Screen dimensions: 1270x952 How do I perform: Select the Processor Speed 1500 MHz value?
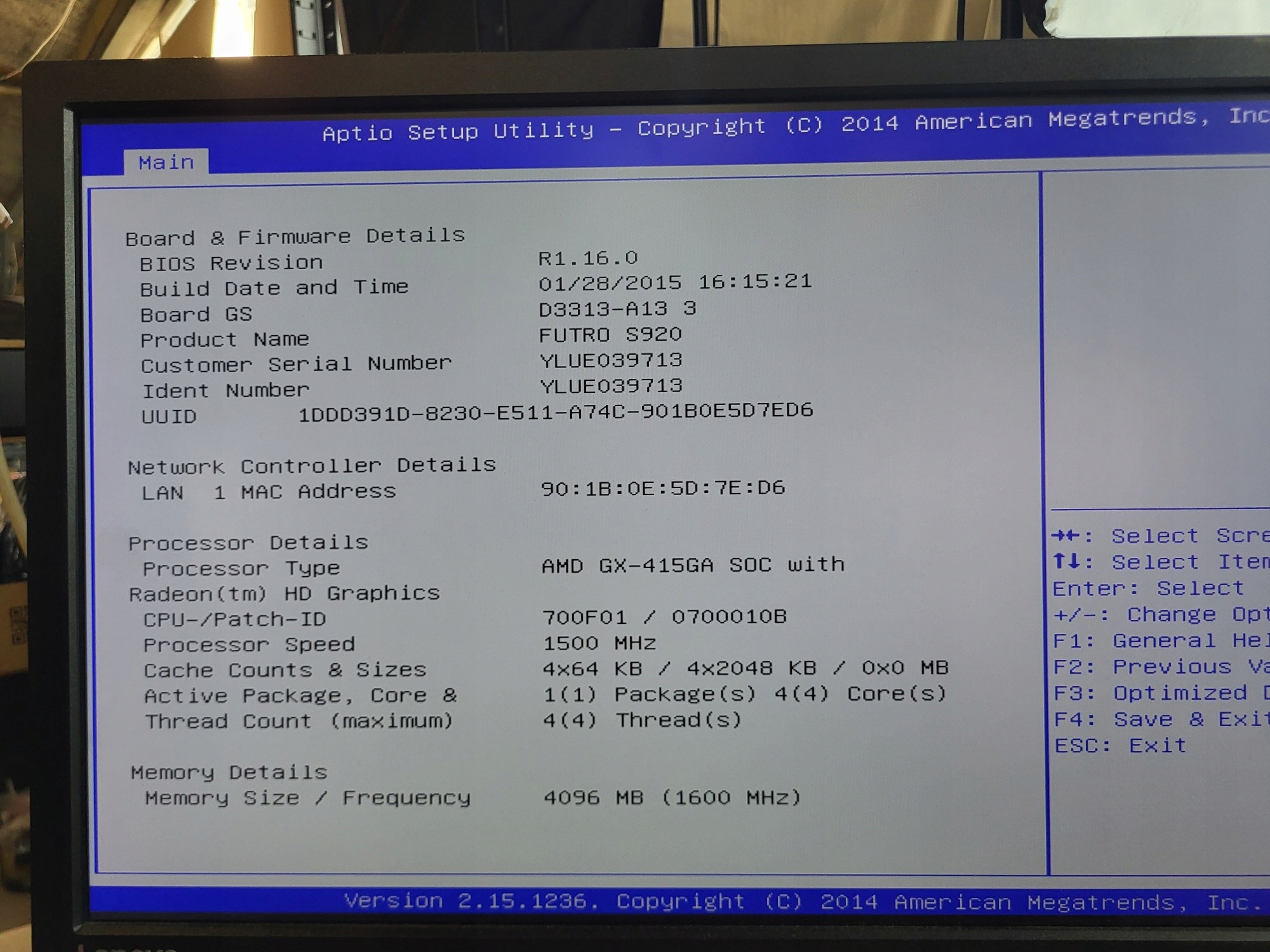(599, 643)
